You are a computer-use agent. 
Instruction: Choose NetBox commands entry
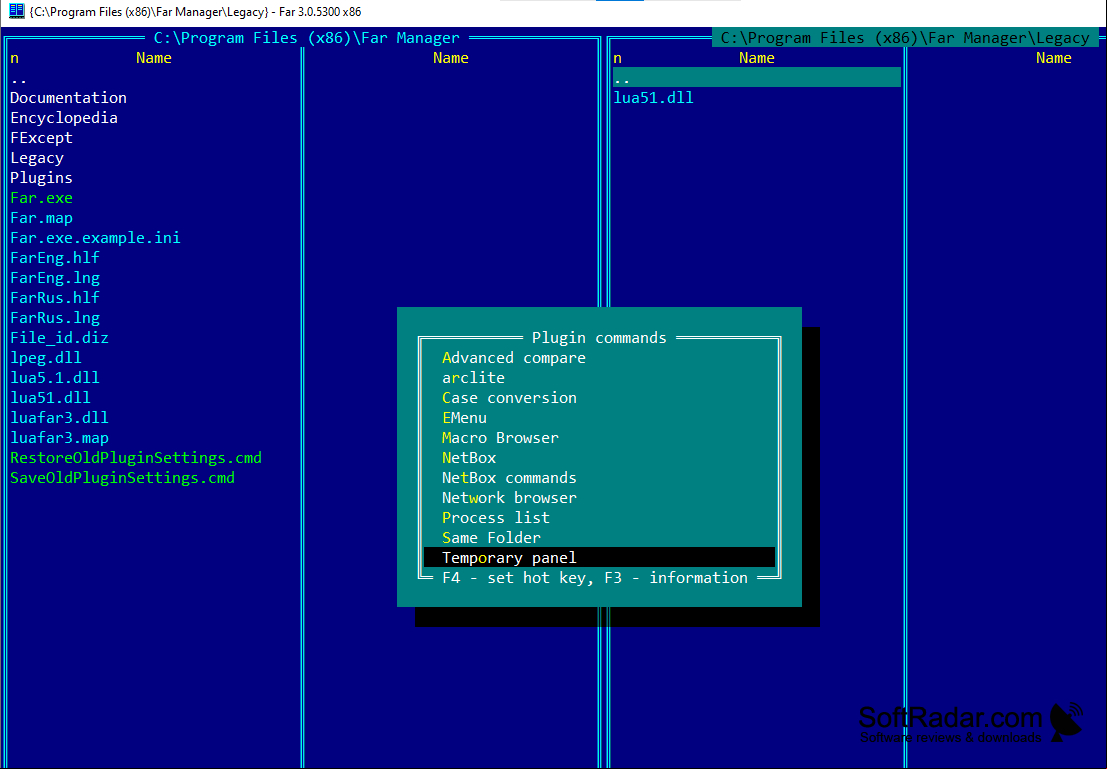click(509, 478)
